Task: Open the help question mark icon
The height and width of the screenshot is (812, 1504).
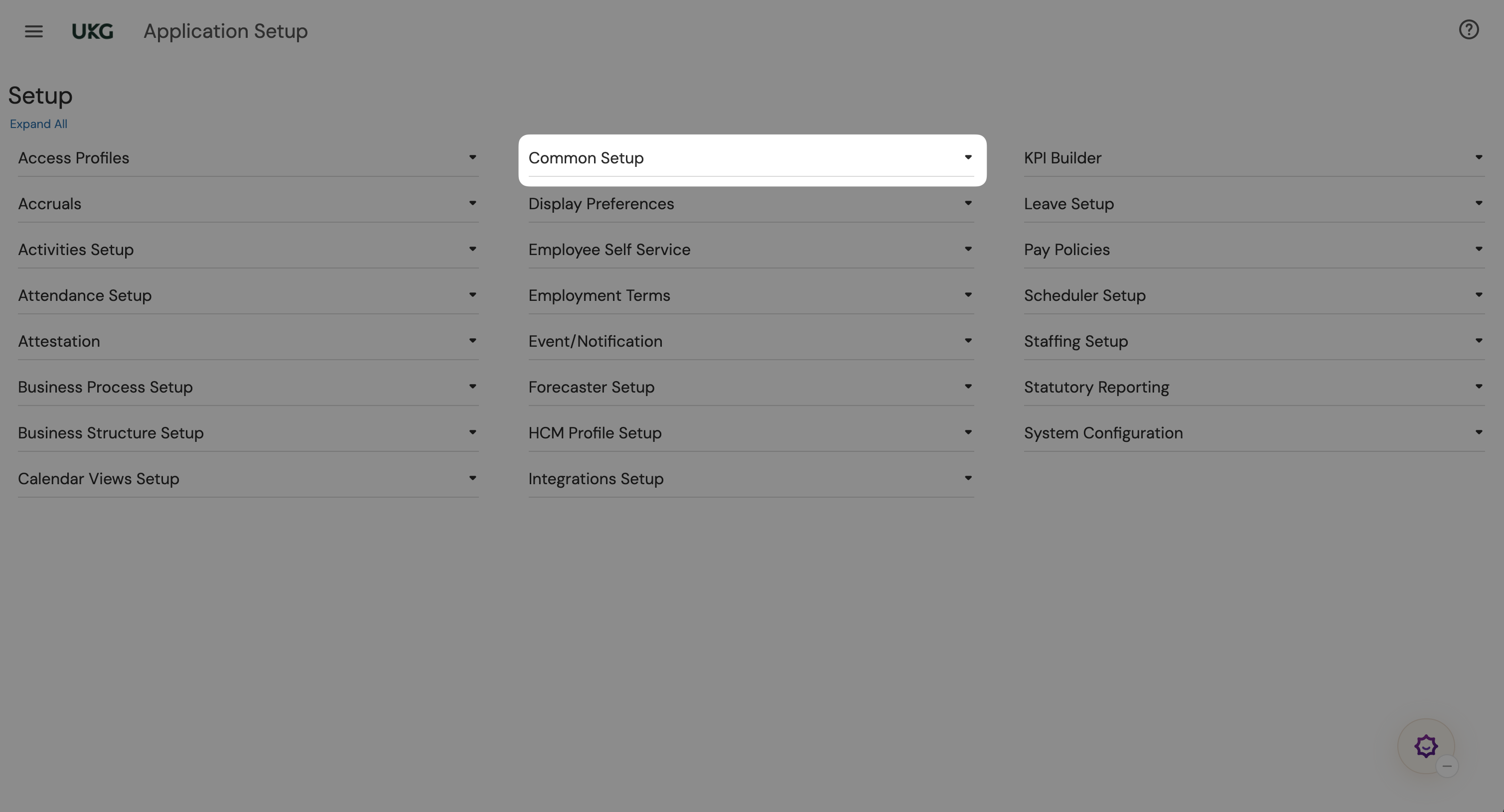Action: [x=1469, y=30]
